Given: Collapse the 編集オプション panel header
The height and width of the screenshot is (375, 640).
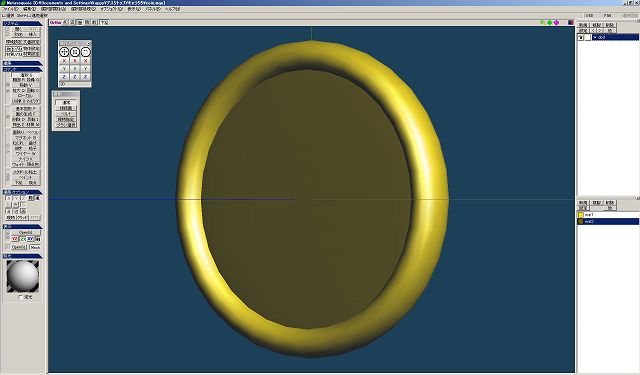Looking at the screenshot, I should tap(22, 192).
